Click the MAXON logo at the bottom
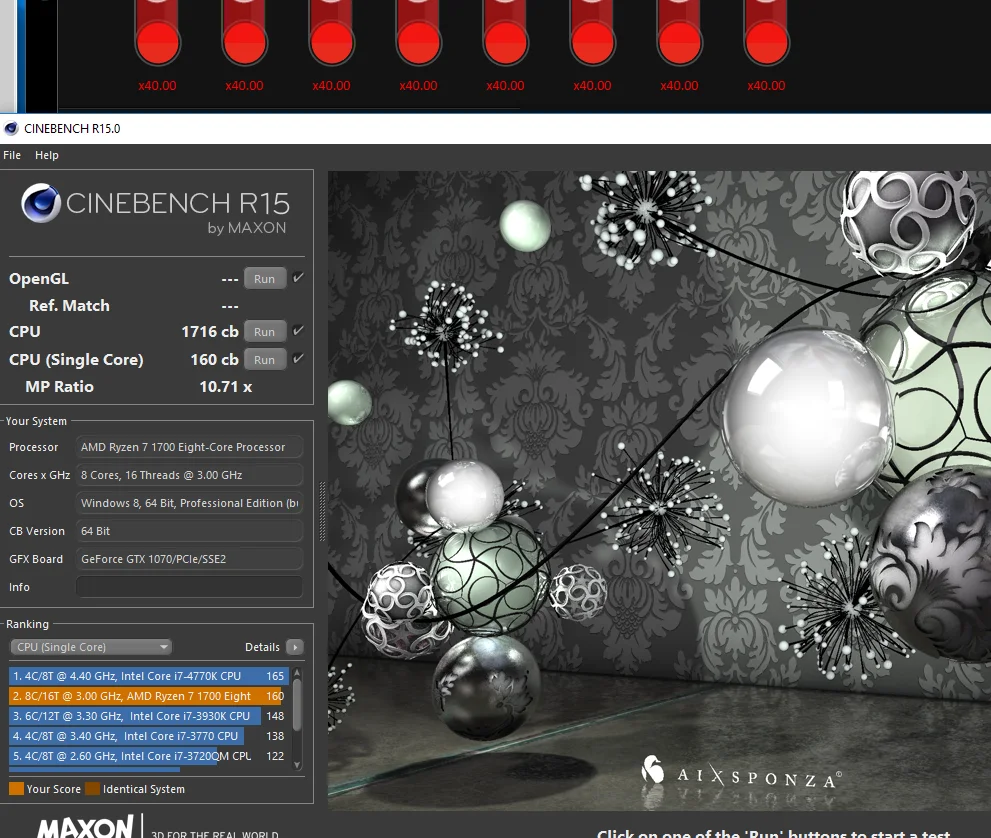Screen dimensions: 991x838 pos(85,827)
